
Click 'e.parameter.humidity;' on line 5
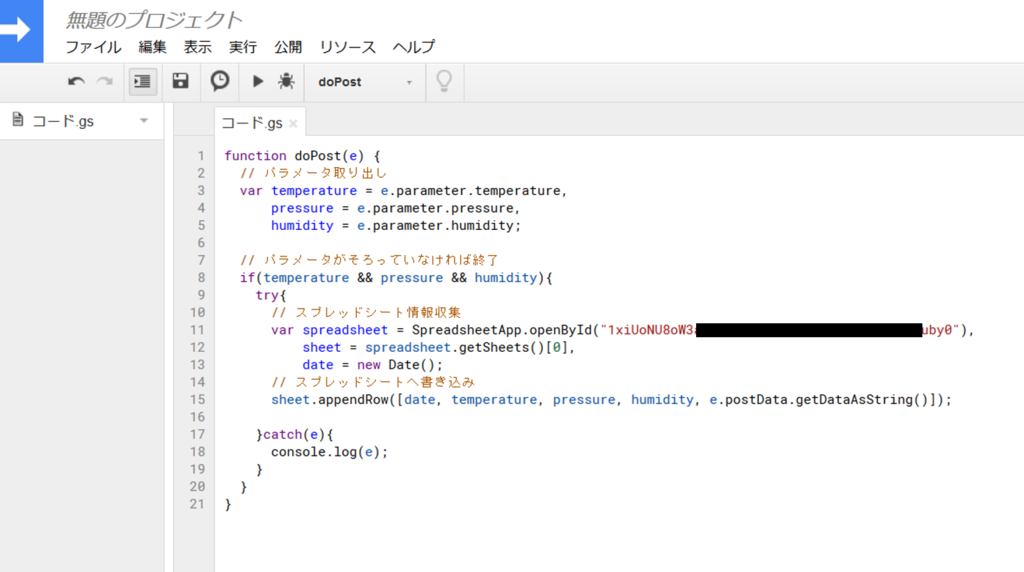point(439,225)
